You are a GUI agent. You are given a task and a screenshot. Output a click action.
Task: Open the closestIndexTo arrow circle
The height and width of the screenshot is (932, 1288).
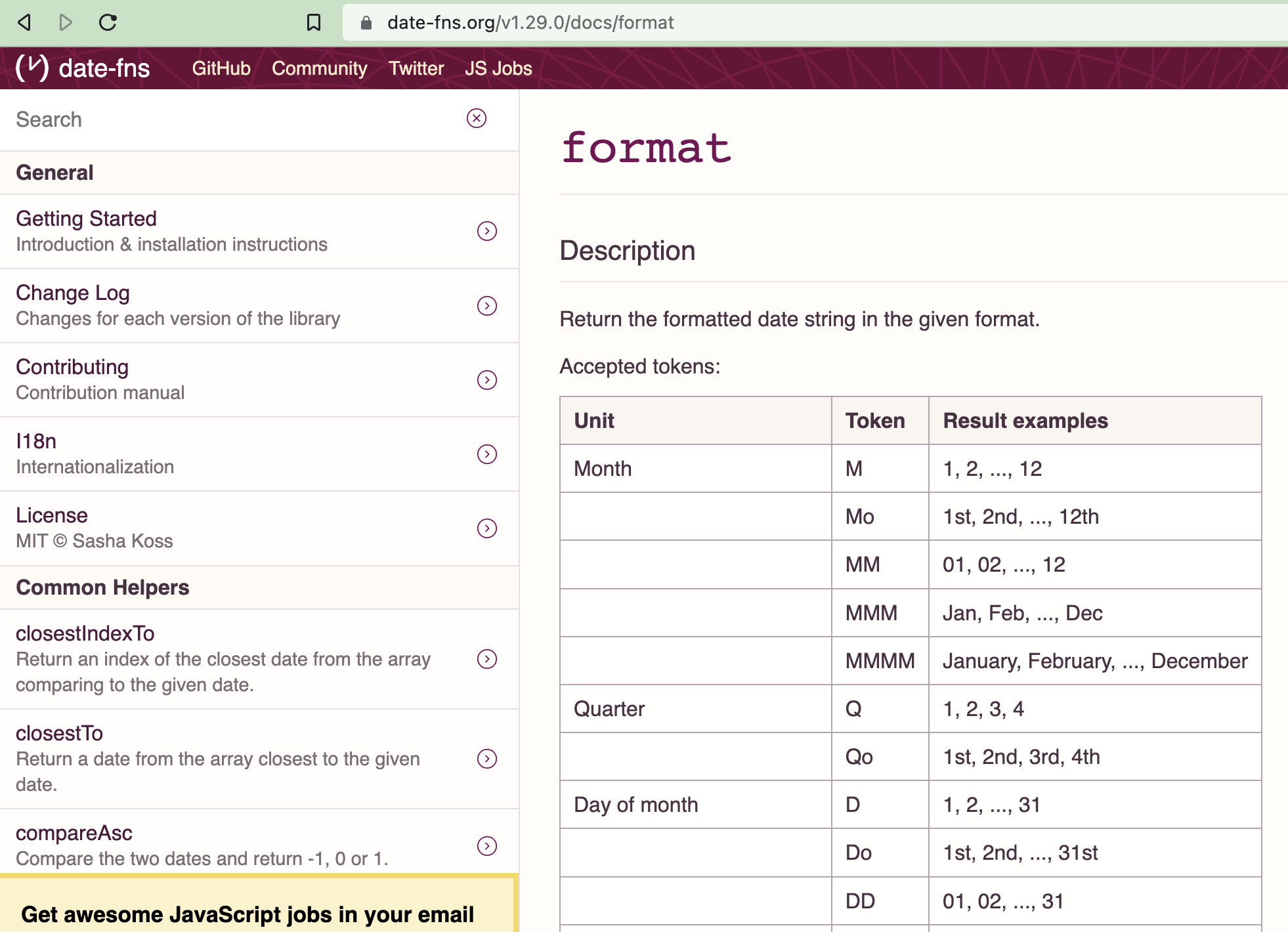pos(486,658)
